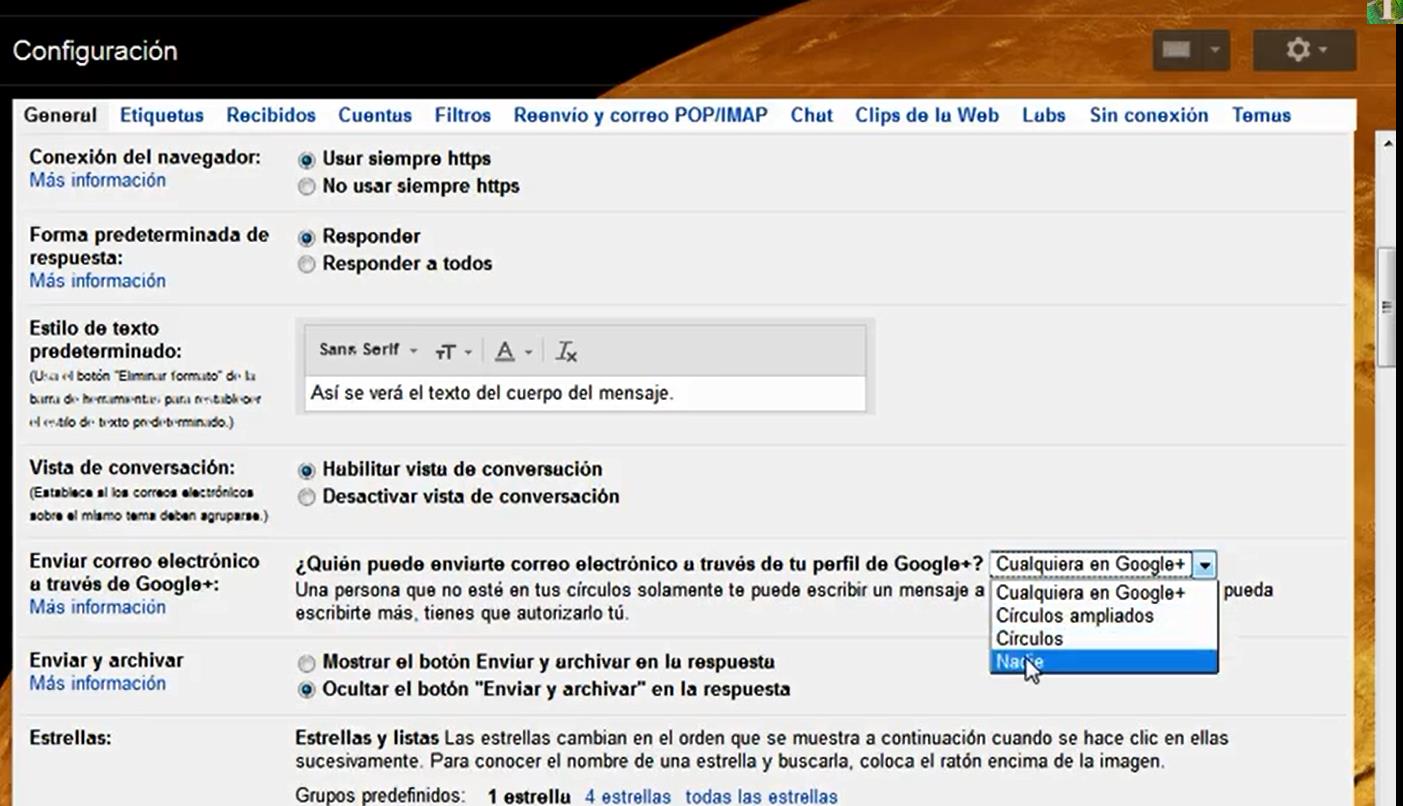Choose Círculos in dropdown list
Viewport: 1403px width, 806px height.
[1104, 639]
